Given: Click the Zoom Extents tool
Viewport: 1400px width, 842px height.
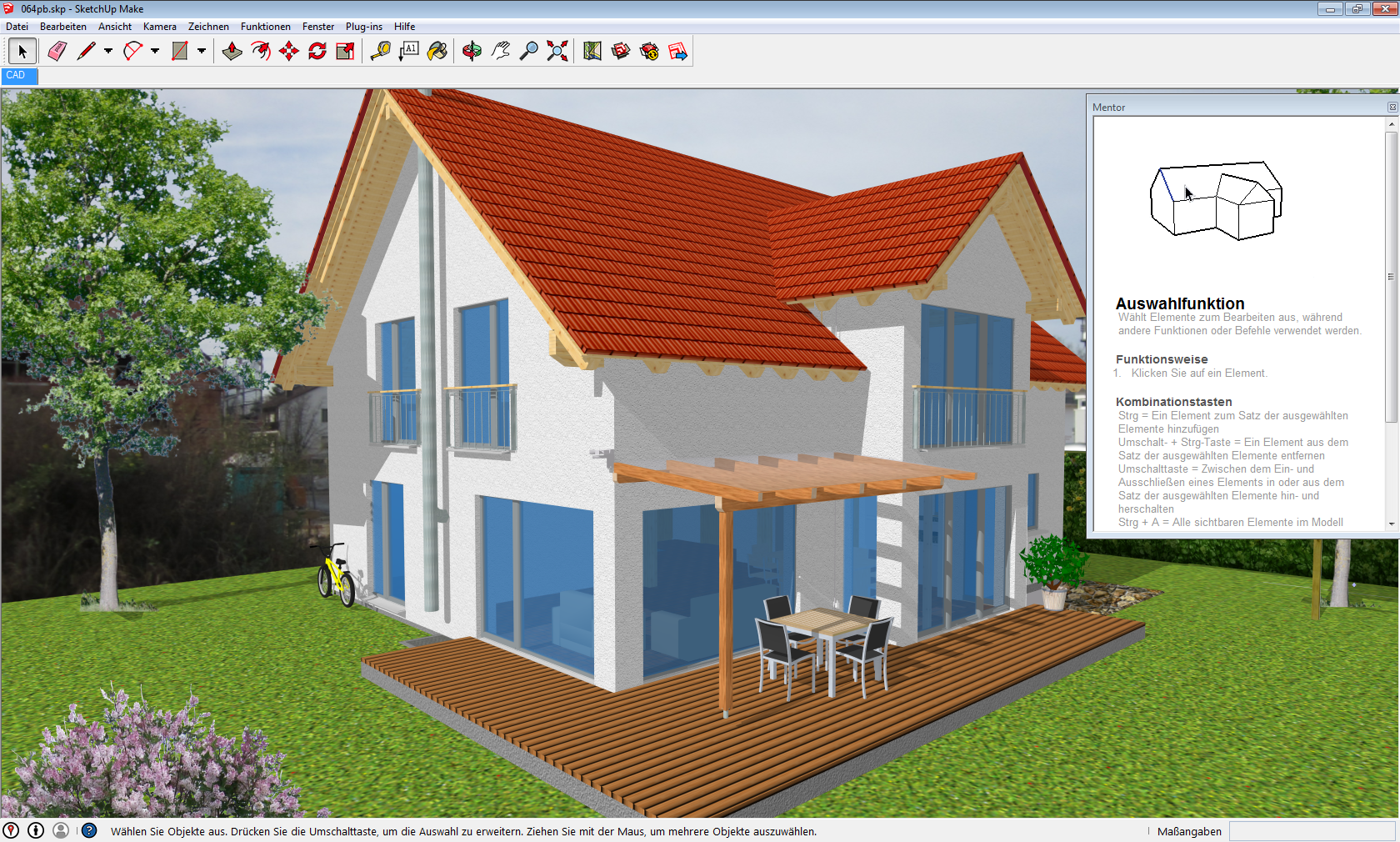Looking at the screenshot, I should tap(557, 52).
